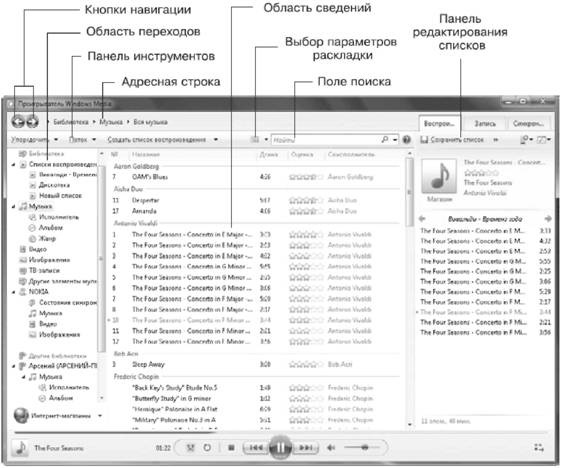Image resolution: width=561 pixels, height=468 pixels.
Task: Rate the Despertar track with stars
Action: click(x=307, y=200)
